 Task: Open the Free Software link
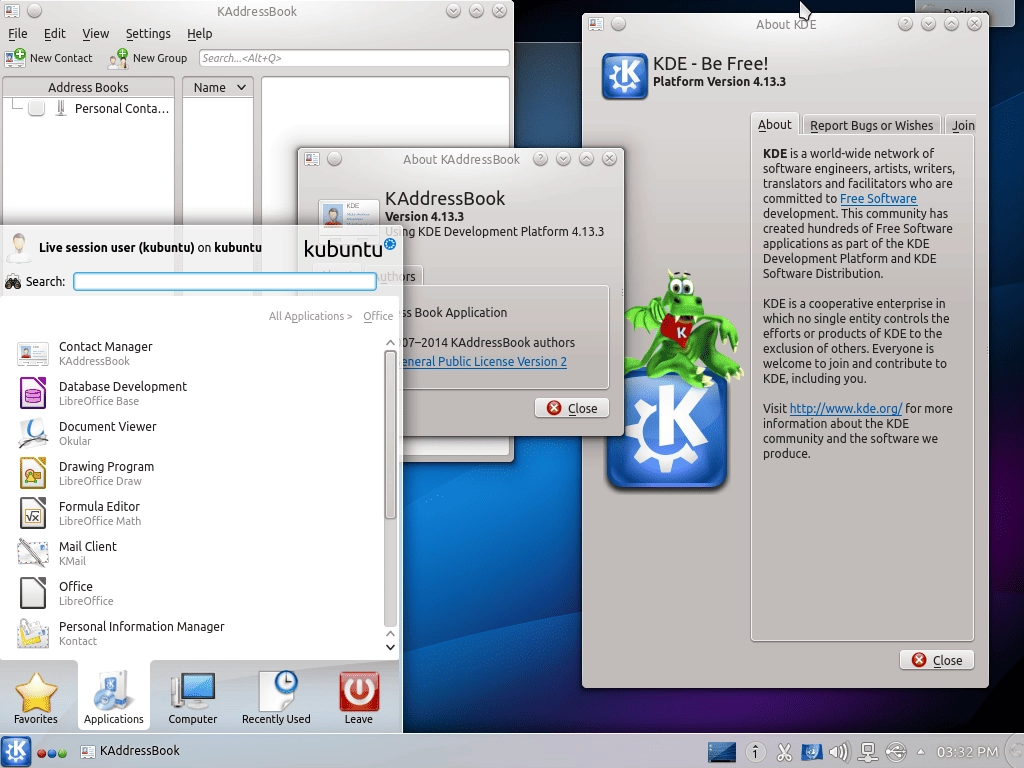pyautogui.click(x=878, y=199)
